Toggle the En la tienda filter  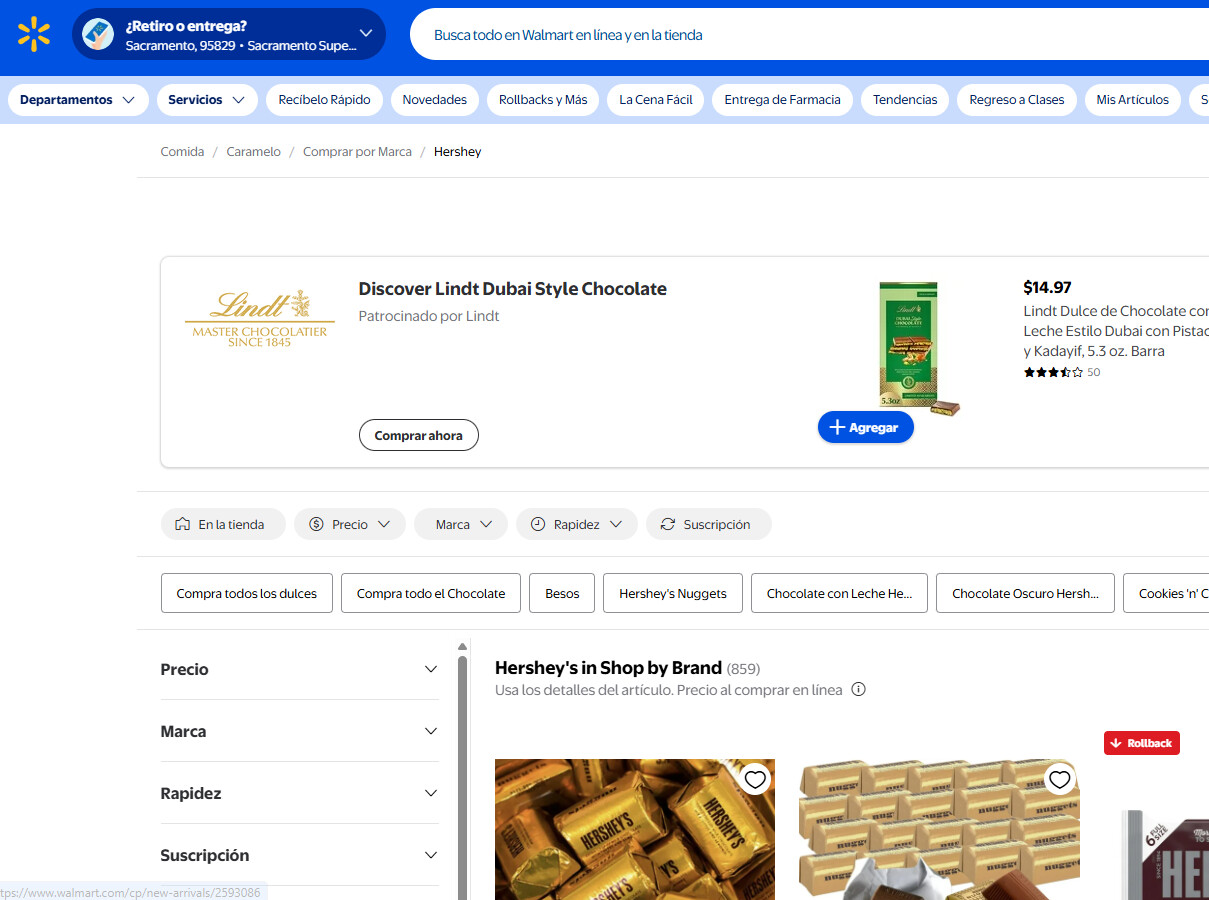pos(223,524)
